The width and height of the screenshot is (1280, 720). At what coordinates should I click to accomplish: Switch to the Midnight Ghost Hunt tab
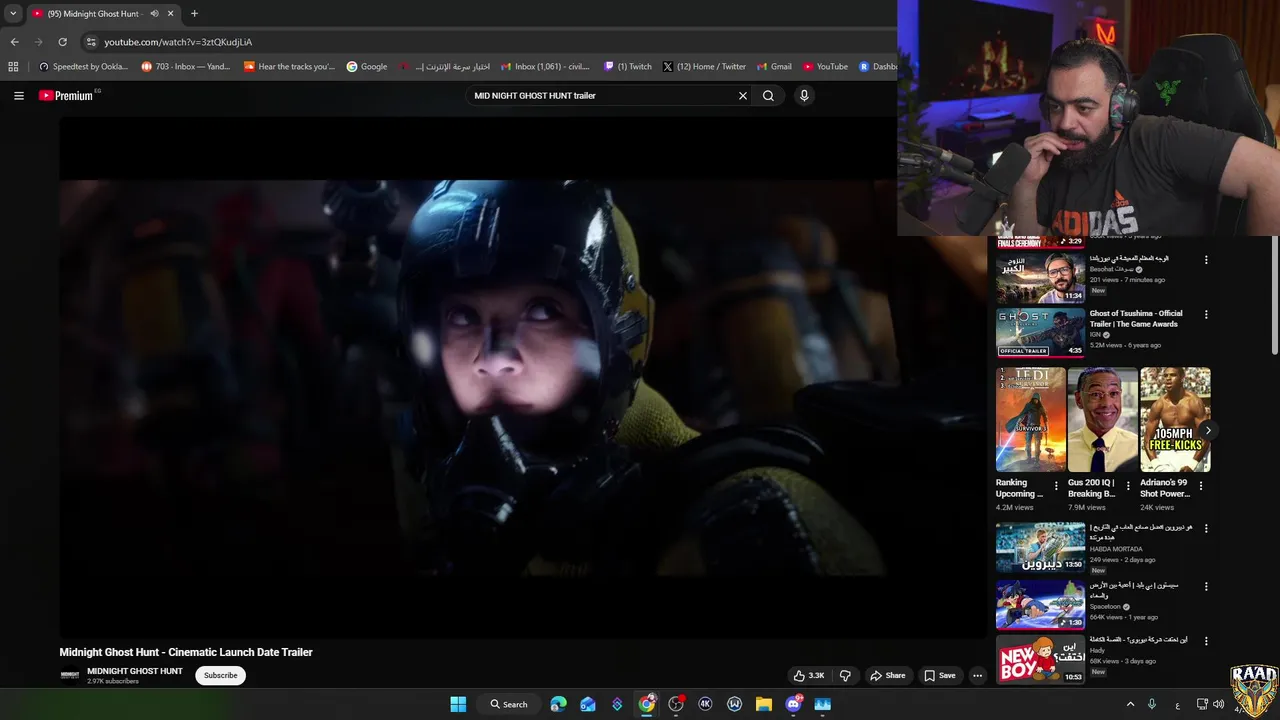(102, 14)
